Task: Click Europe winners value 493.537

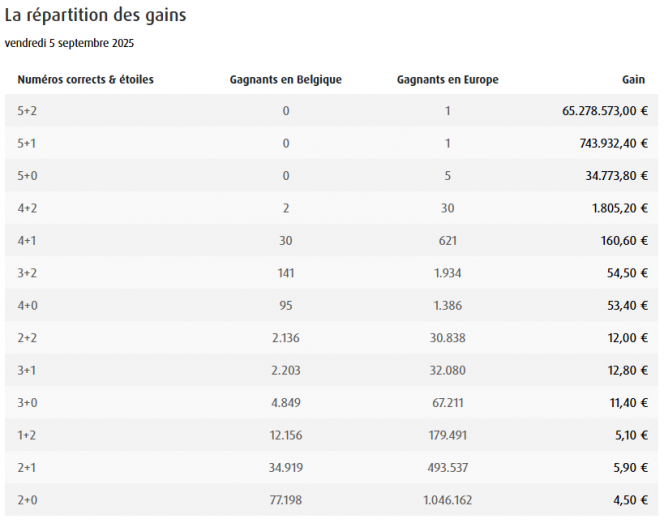Action: 447,468
